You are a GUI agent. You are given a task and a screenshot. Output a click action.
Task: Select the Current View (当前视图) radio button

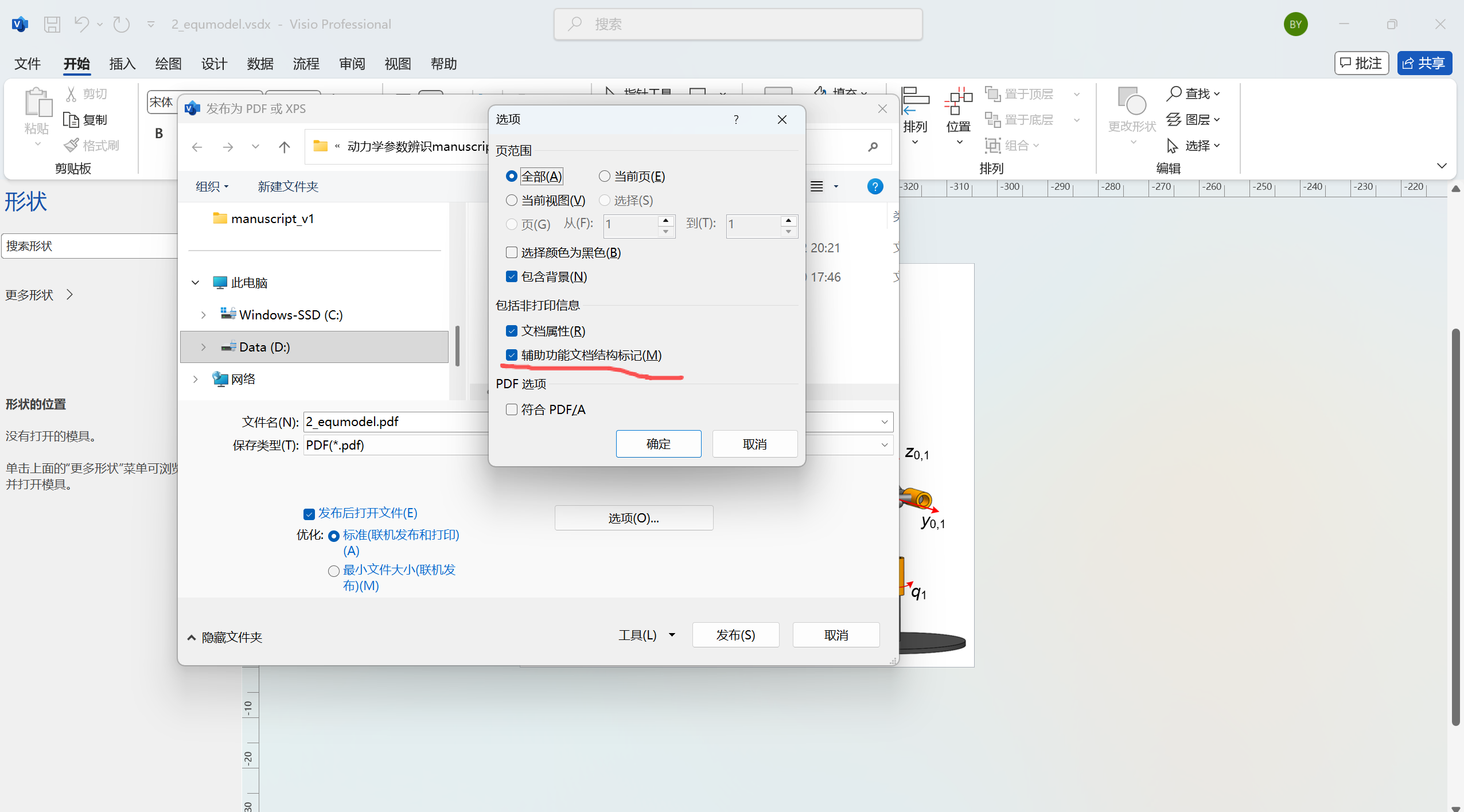point(512,200)
